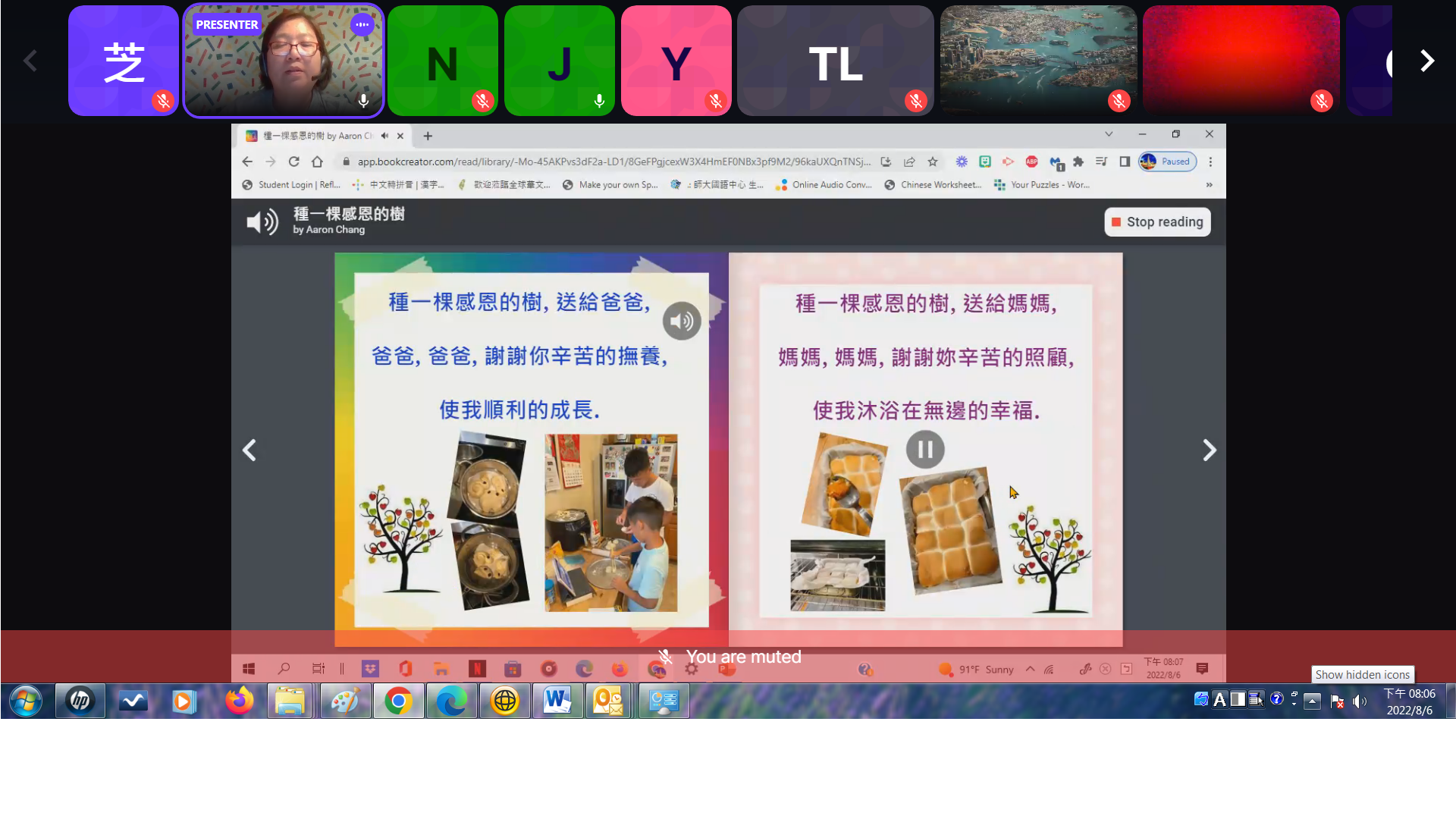Open presenter tile options menu
This screenshot has width=1456, height=819.
(362, 24)
